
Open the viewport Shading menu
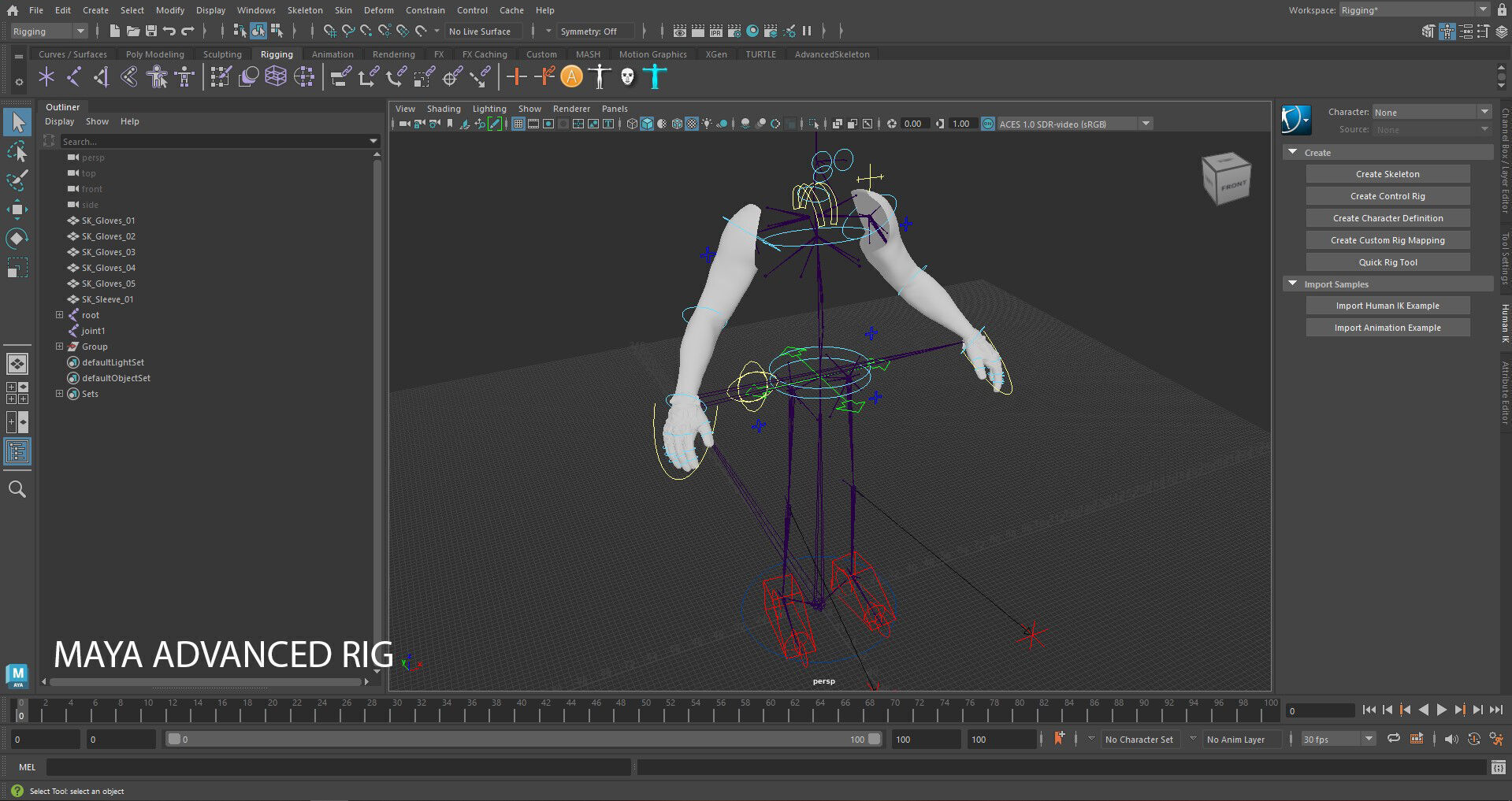[x=444, y=109]
